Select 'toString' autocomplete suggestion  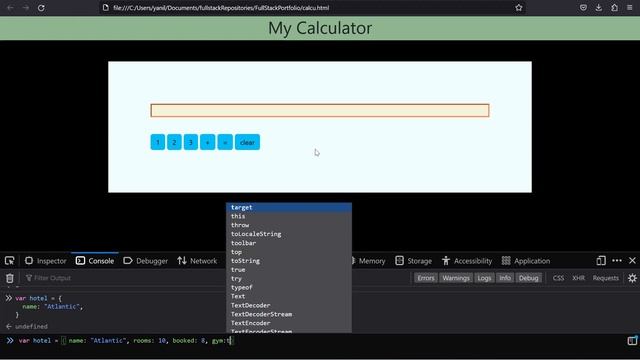[x=289, y=261]
